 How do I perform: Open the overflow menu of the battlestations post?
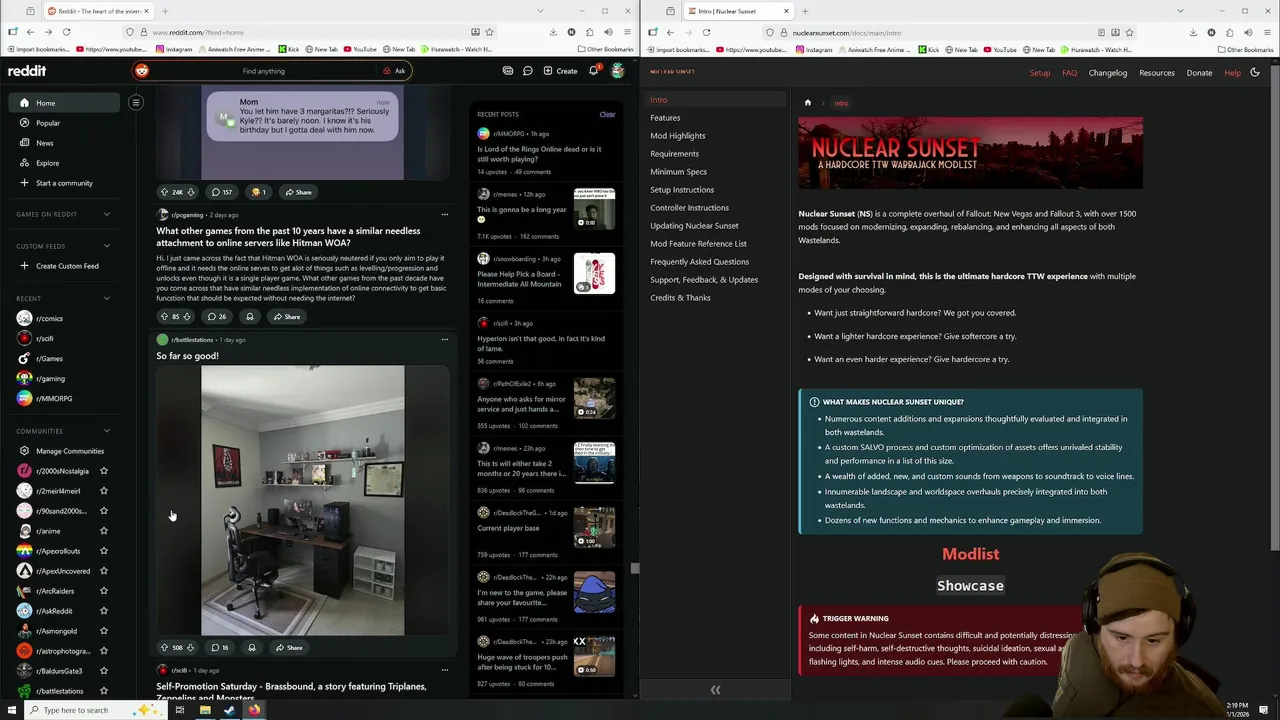tap(445, 339)
